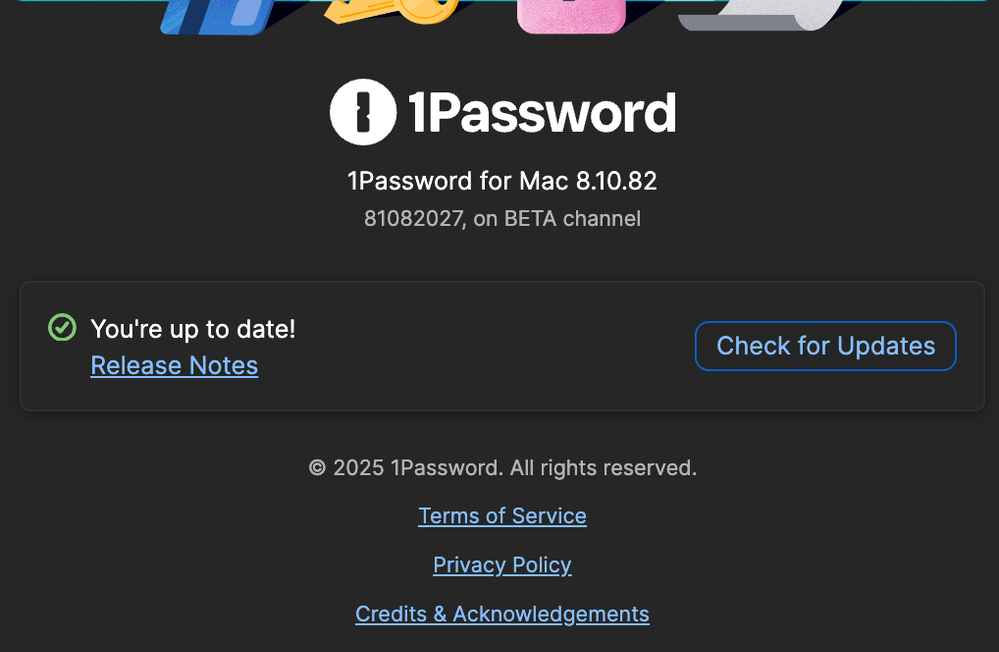
Task: Click the 1Password wordmark text
Action: pos(541,114)
